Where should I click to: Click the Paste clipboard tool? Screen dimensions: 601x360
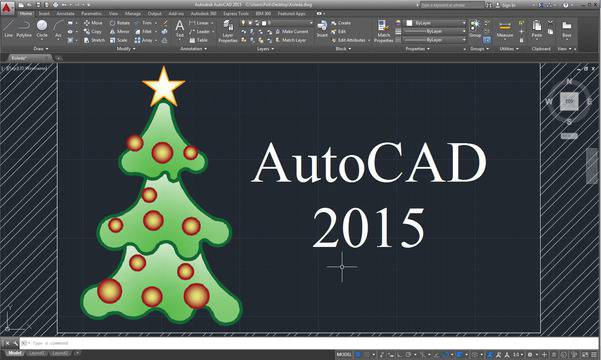click(537, 29)
